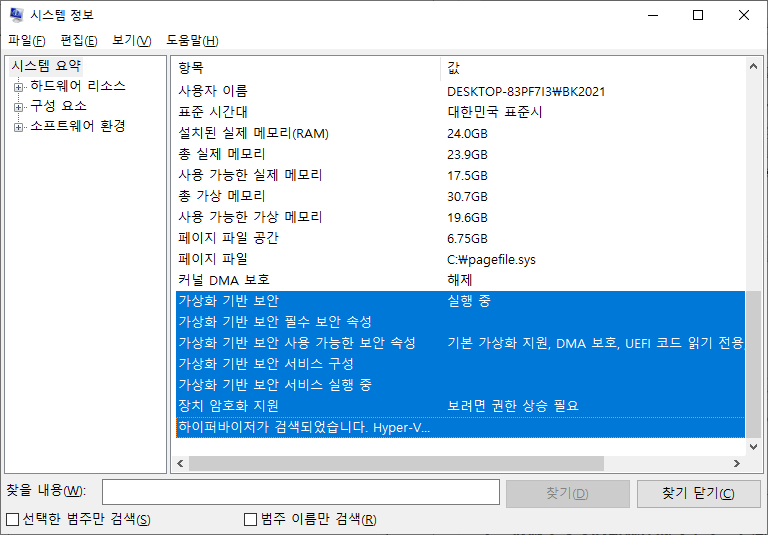Click the 대한민국 표준시 value
The height and width of the screenshot is (535, 768).
tap(495, 112)
